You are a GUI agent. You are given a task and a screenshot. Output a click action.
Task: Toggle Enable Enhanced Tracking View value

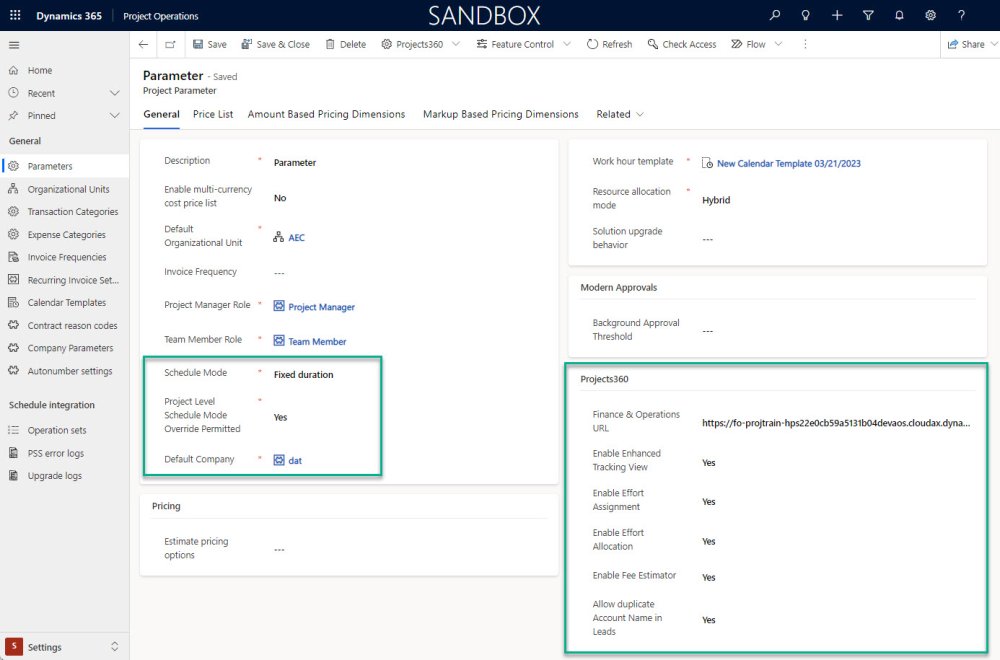[709, 462]
